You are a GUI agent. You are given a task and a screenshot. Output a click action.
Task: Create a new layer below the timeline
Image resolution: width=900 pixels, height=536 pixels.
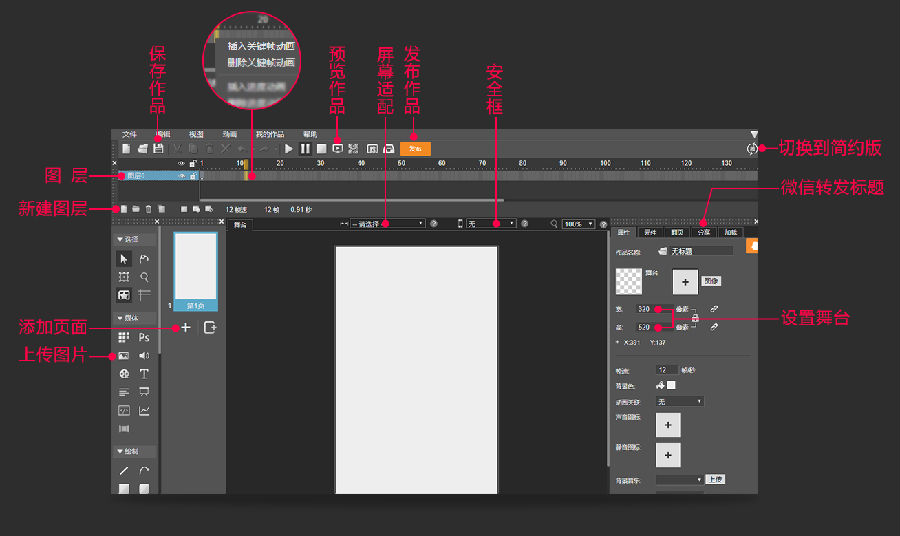[x=123, y=209]
